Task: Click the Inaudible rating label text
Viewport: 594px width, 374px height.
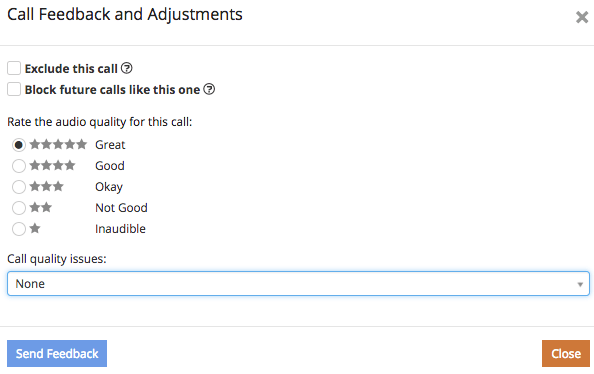Action: (x=120, y=229)
